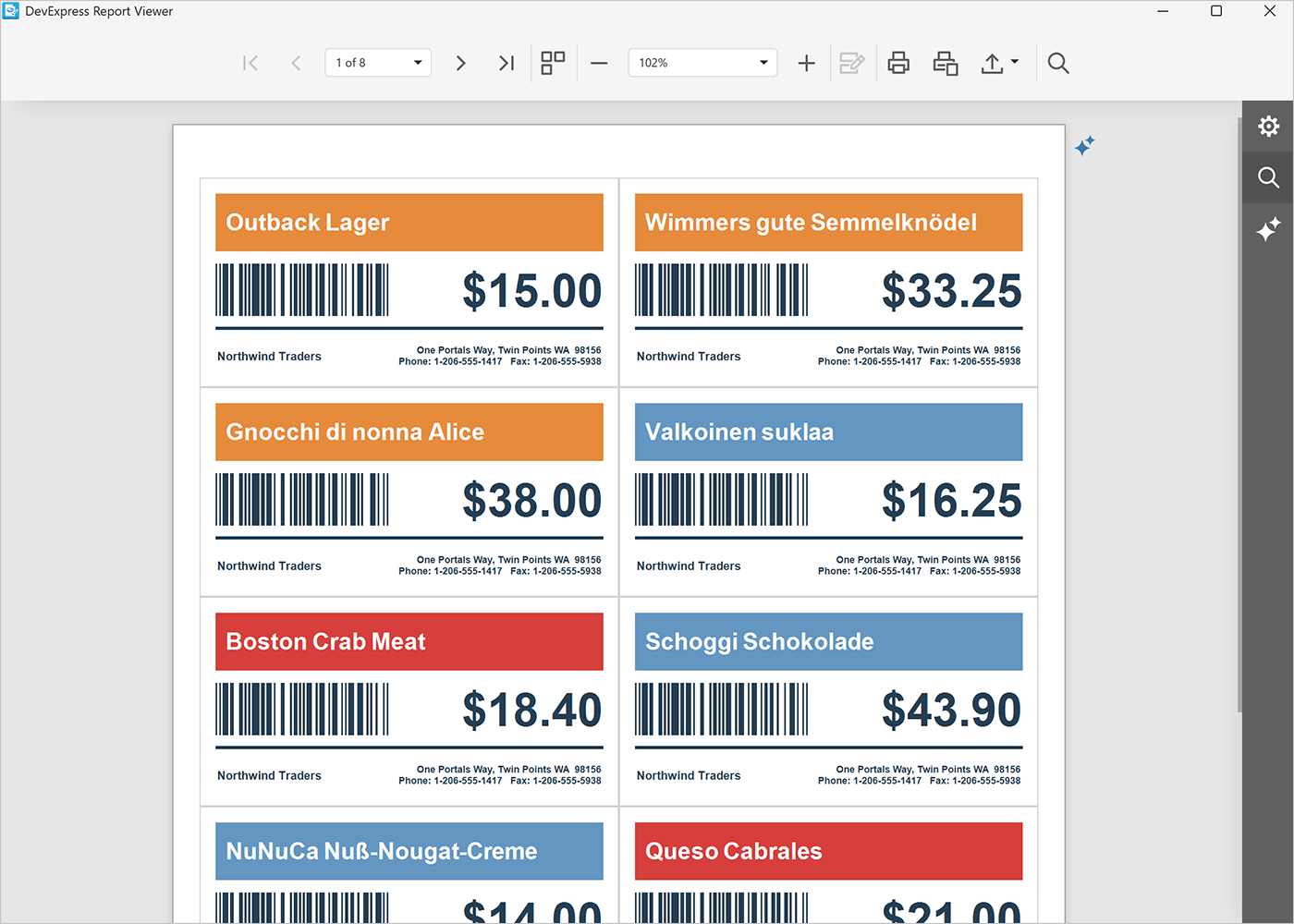Navigate to the last page of the report
This screenshot has width=1294, height=924.
pos(506,63)
